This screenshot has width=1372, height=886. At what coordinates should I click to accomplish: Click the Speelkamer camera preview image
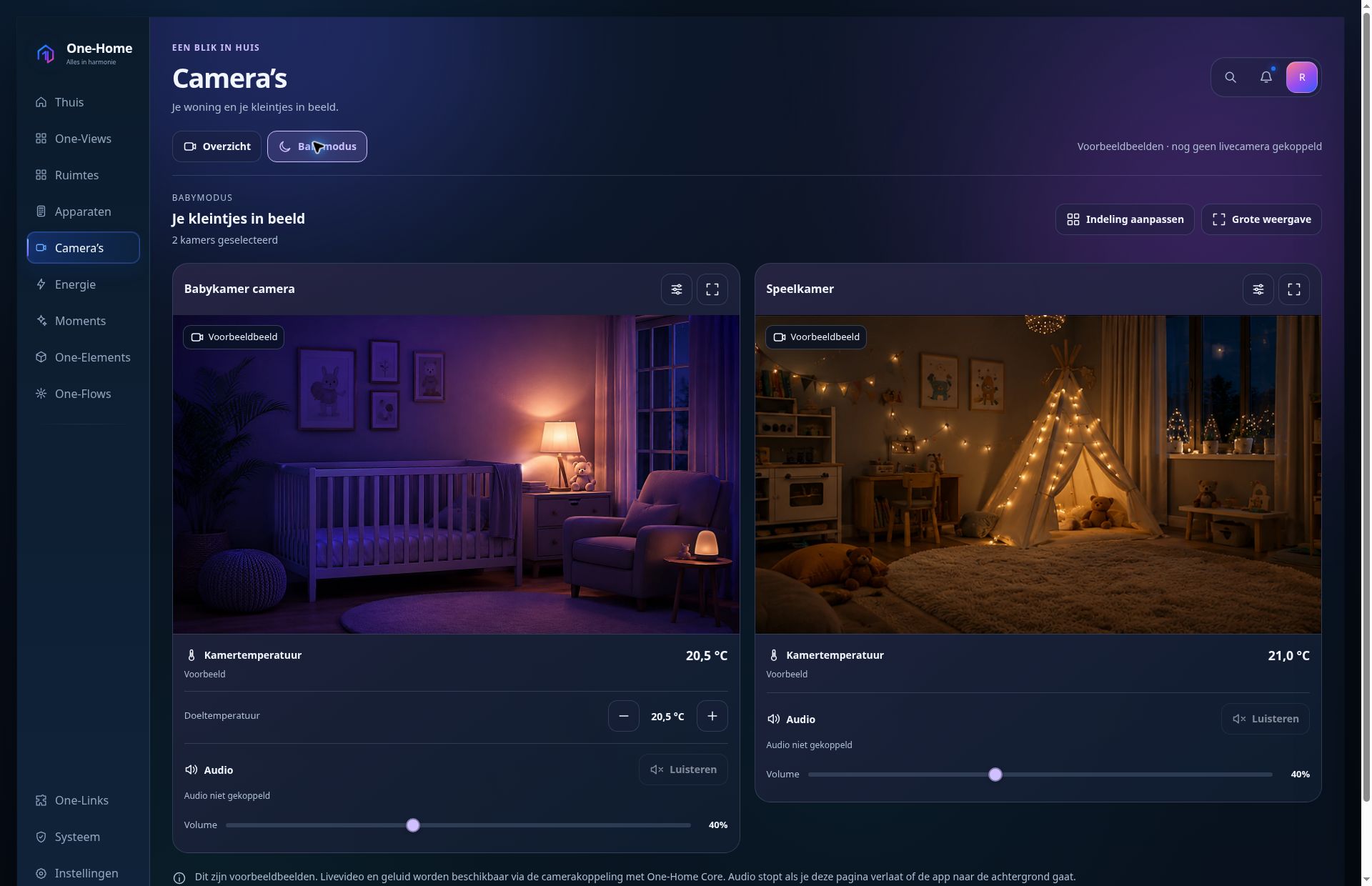pos(1038,474)
